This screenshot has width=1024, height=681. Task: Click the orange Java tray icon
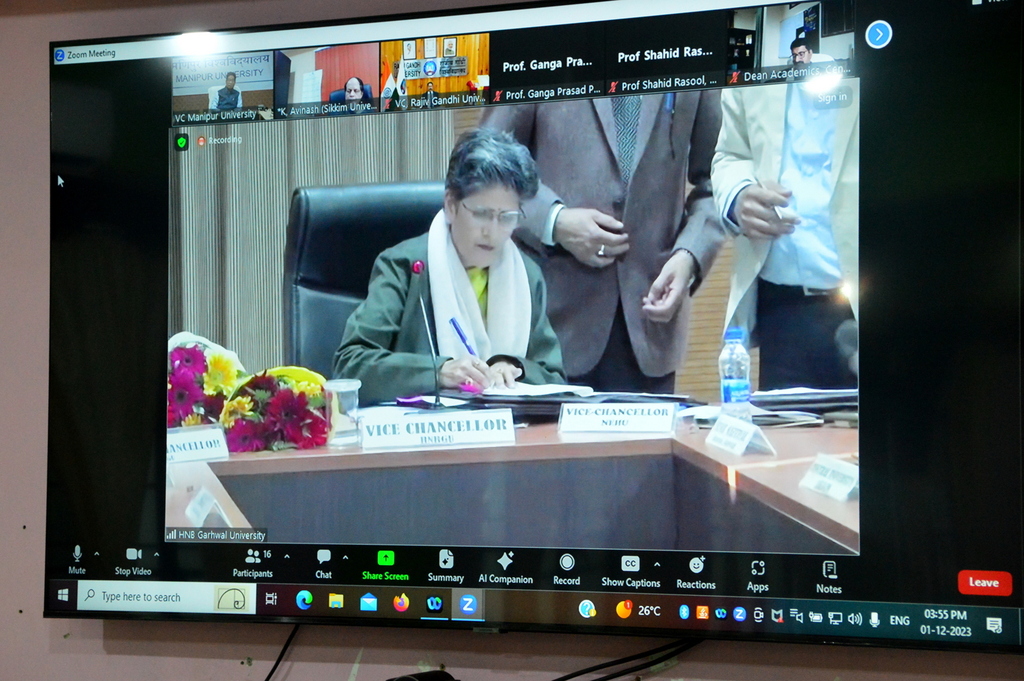coord(703,613)
